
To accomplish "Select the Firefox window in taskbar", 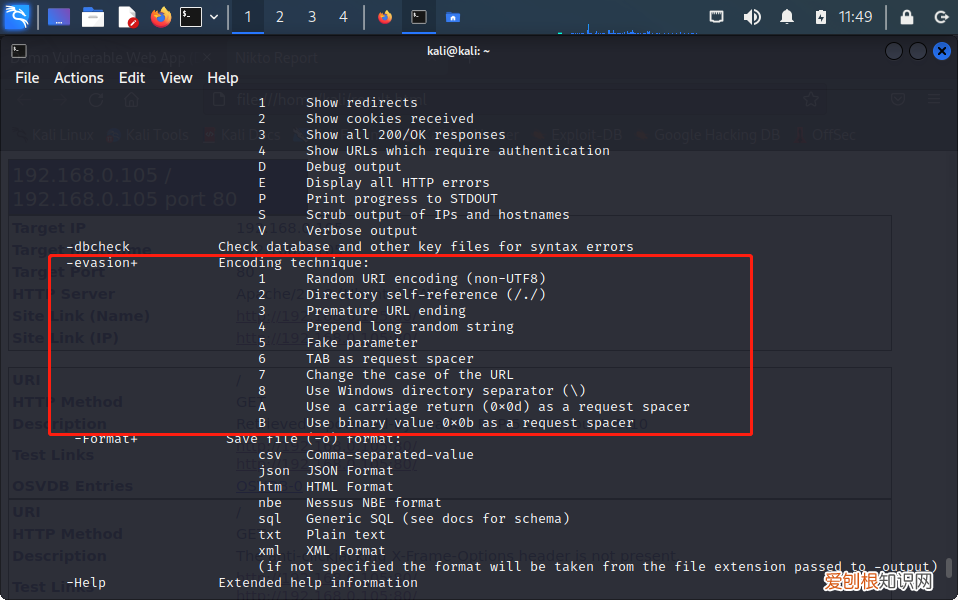I will 385,17.
